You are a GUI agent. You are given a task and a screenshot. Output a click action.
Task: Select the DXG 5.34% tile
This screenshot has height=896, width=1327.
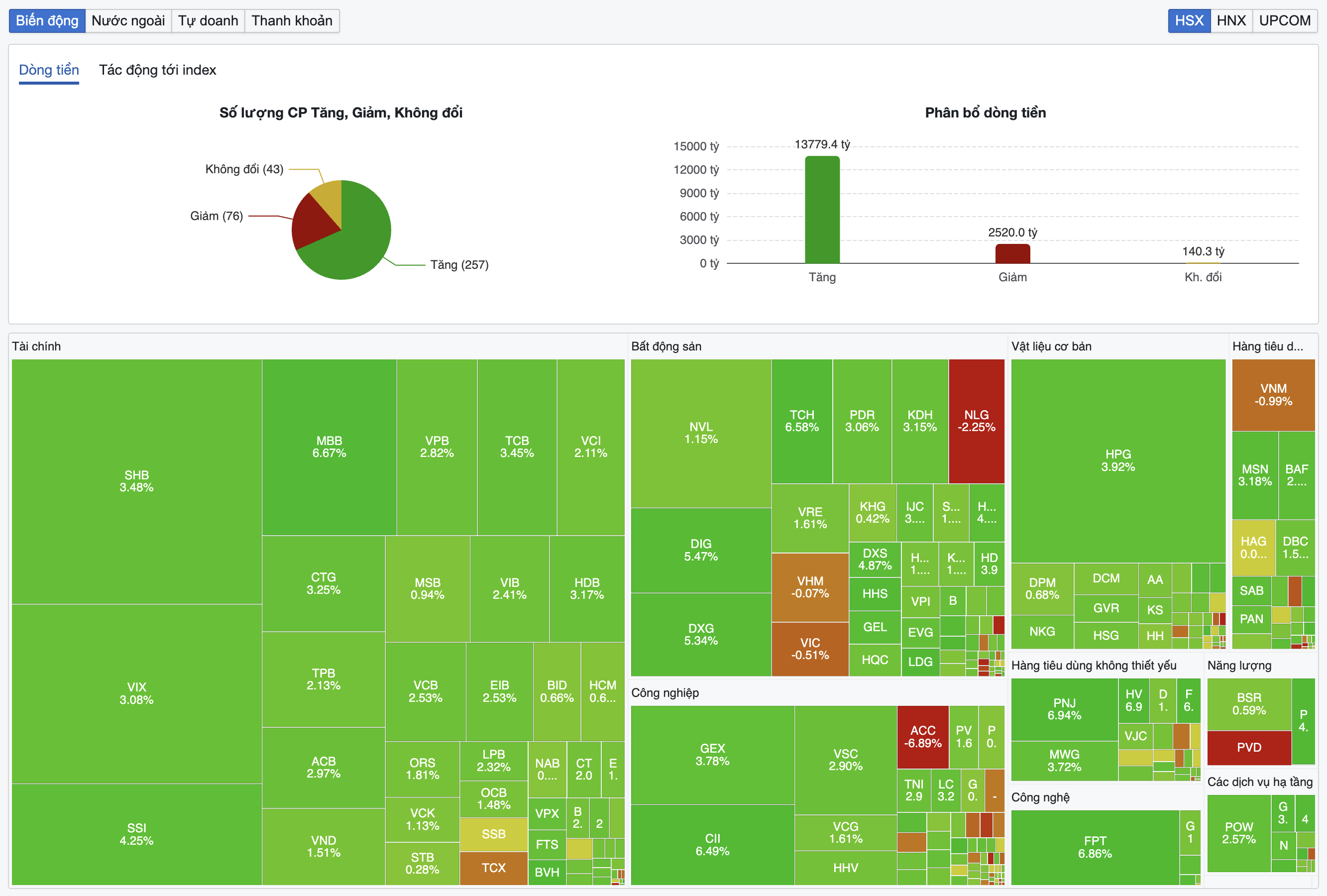[x=701, y=635]
